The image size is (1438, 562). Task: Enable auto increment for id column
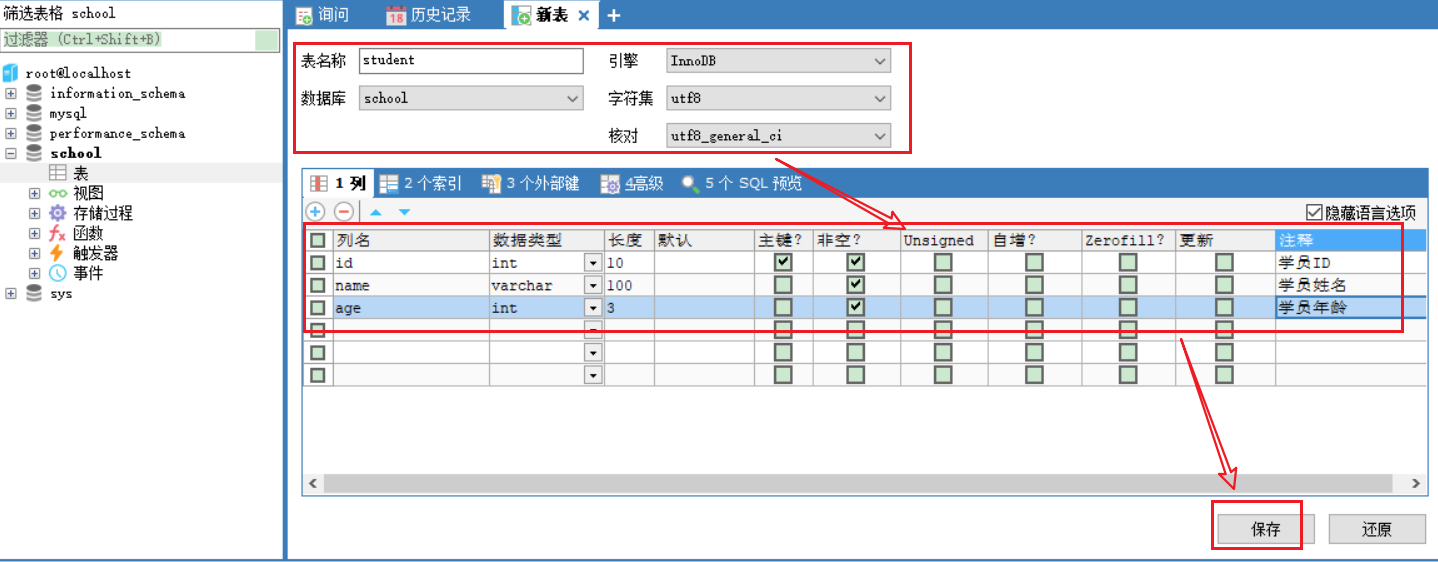(x=1034, y=262)
